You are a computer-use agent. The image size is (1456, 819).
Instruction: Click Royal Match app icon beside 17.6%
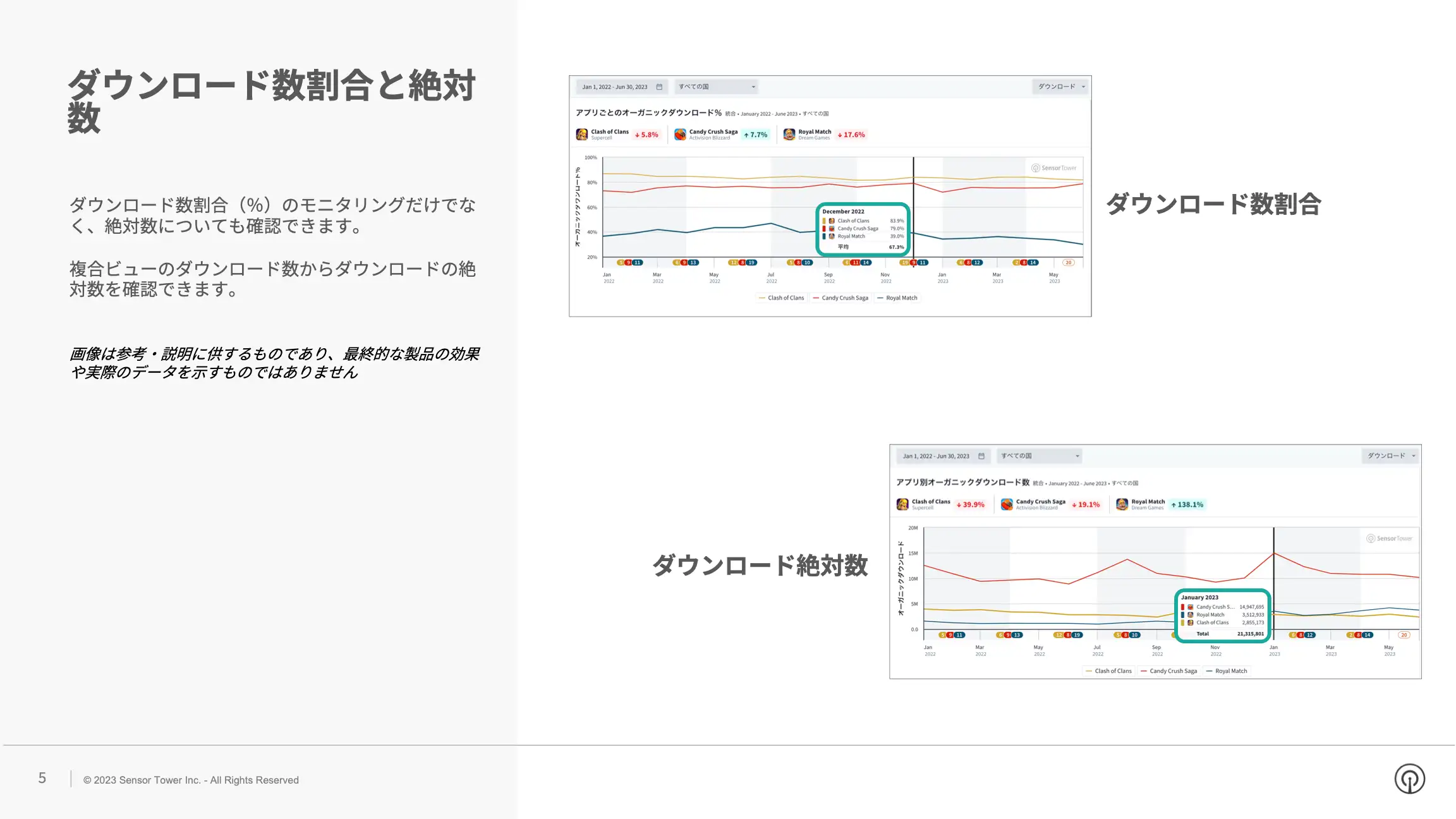pos(789,135)
